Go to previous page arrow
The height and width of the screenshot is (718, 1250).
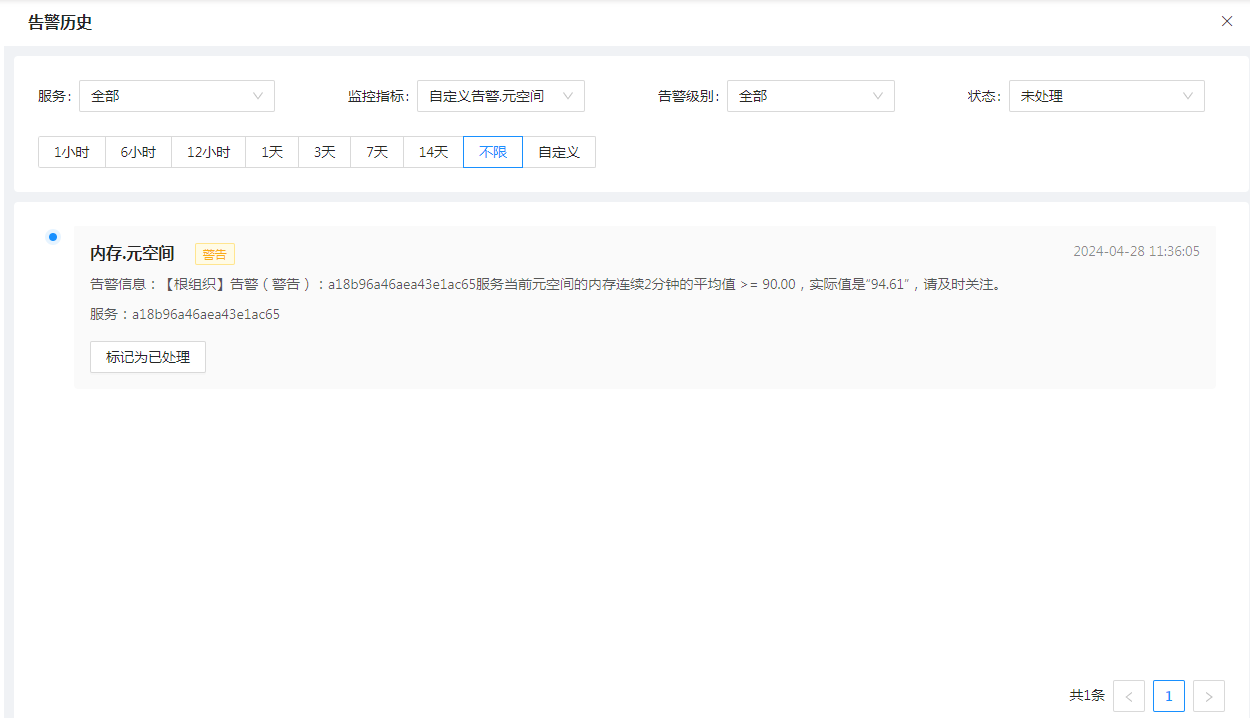tap(1129, 696)
